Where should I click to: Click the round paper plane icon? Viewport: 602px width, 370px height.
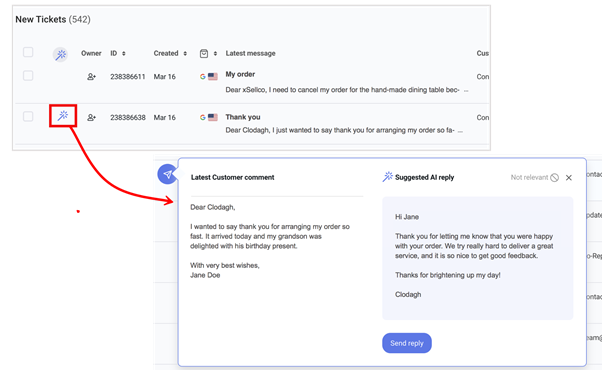coord(167,174)
